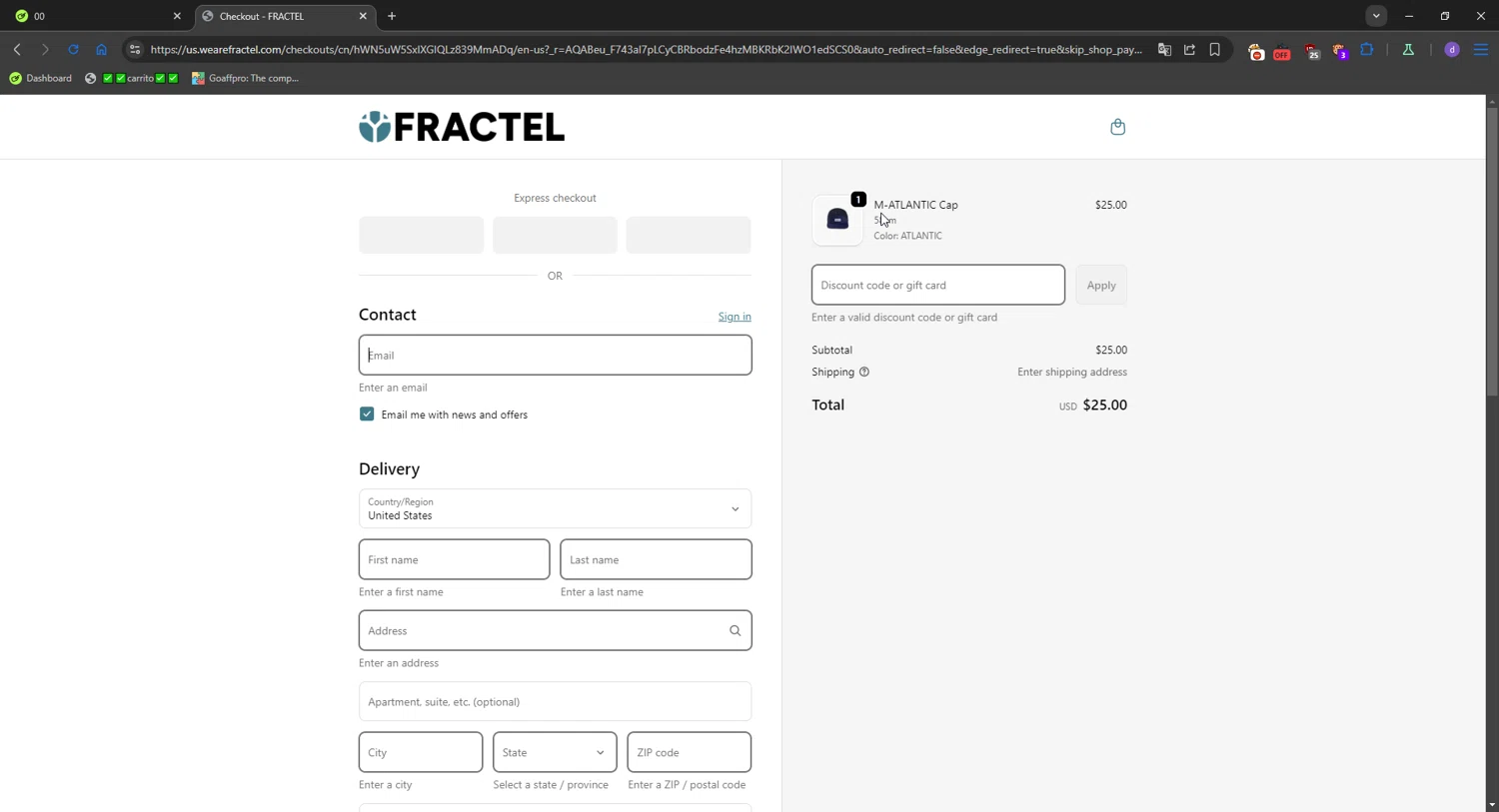1499x812 pixels.
Task: Focus the Email input field
Action: coord(555,355)
